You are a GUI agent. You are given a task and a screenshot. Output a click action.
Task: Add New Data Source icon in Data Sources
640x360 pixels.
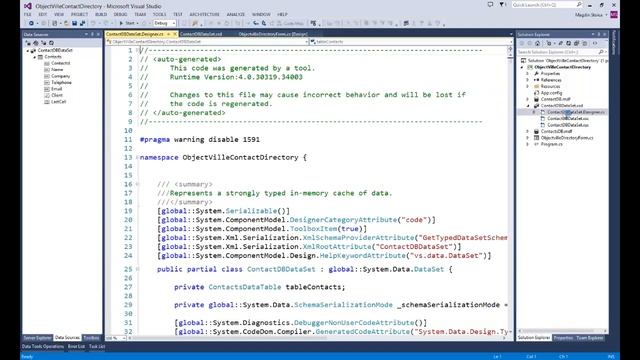click(28, 42)
